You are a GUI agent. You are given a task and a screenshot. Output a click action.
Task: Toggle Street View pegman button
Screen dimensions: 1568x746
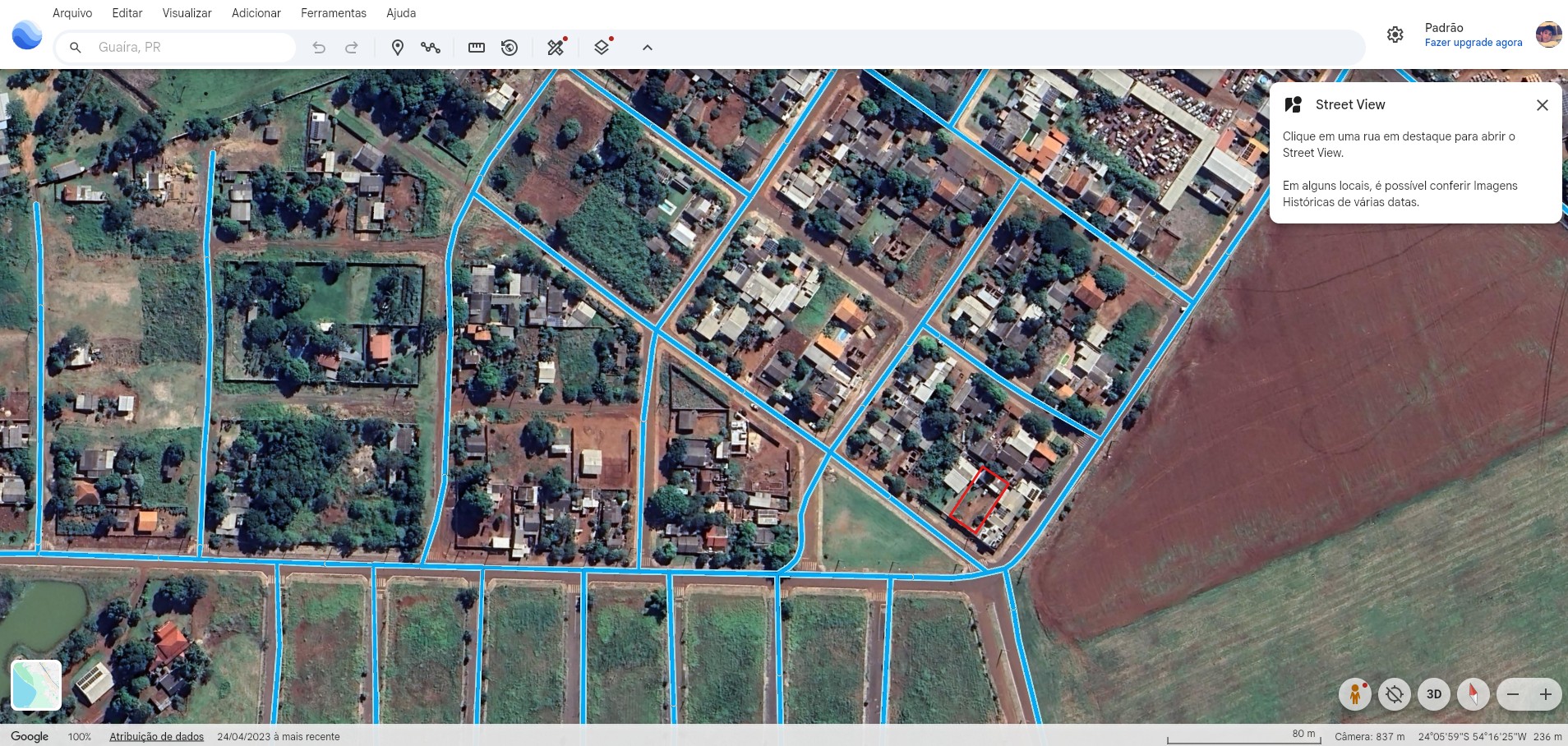[x=1354, y=694]
